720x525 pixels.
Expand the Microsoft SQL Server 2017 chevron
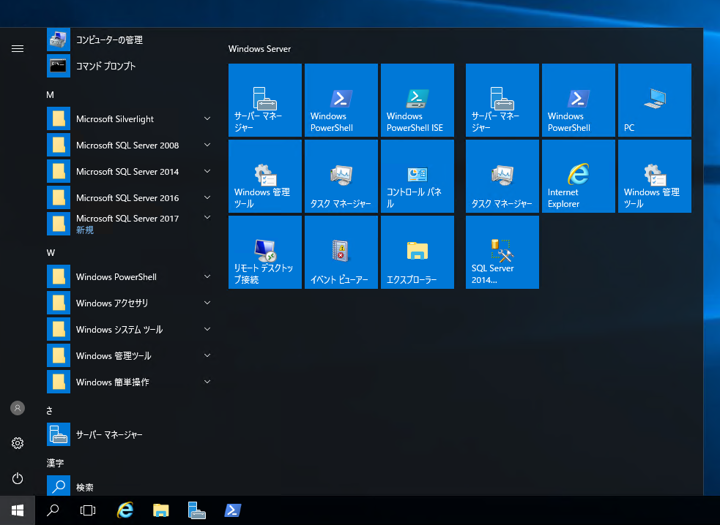[207, 217]
